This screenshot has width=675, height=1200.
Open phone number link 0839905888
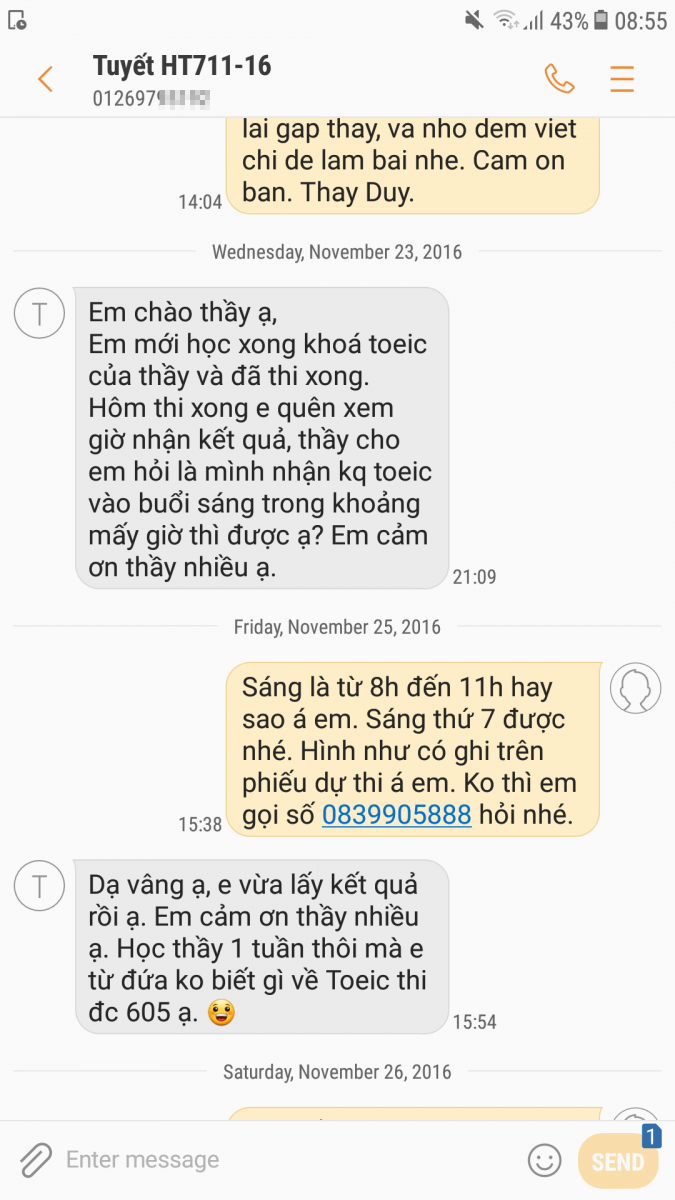pos(396,815)
